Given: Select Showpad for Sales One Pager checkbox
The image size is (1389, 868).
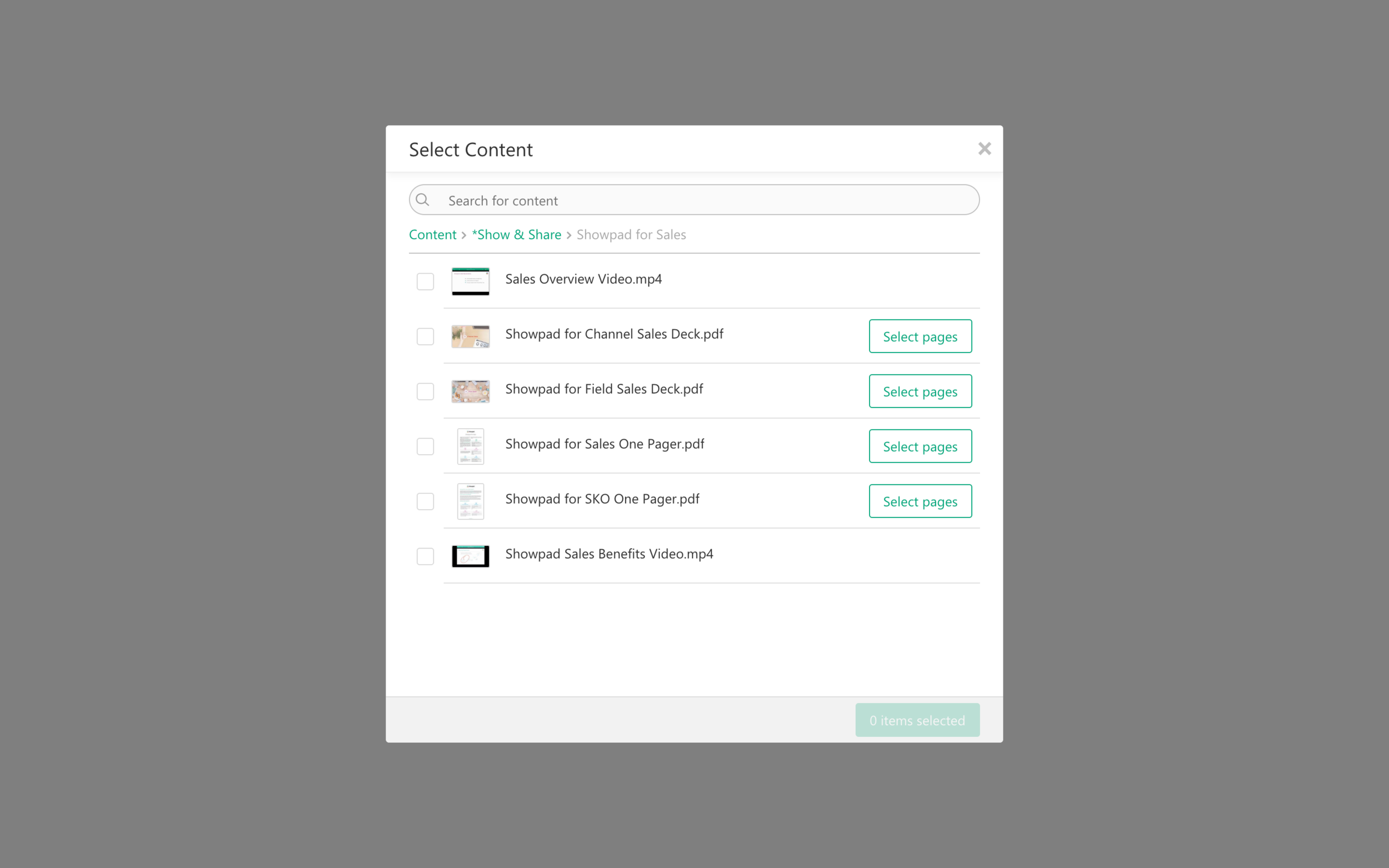Looking at the screenshot, I should [x=425, y=446].
